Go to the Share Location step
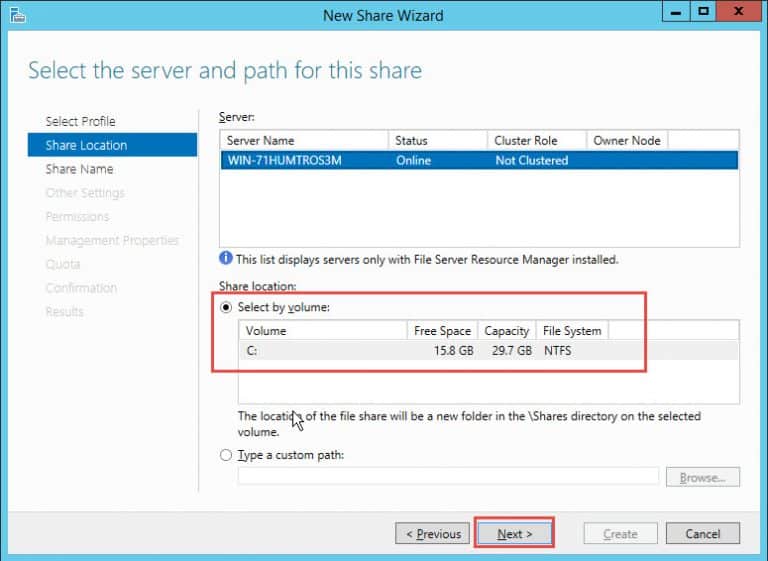This screenshot has height=561, width=768. 86,145
